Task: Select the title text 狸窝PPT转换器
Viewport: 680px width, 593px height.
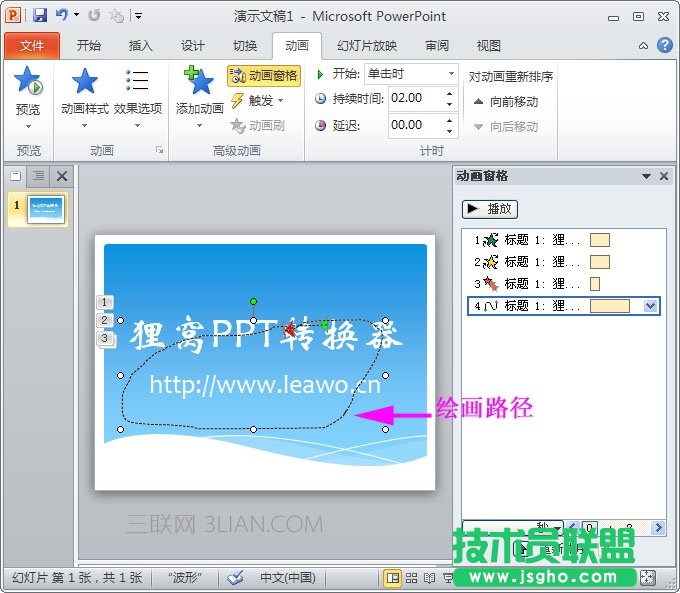Action: (x=265, y=334)
